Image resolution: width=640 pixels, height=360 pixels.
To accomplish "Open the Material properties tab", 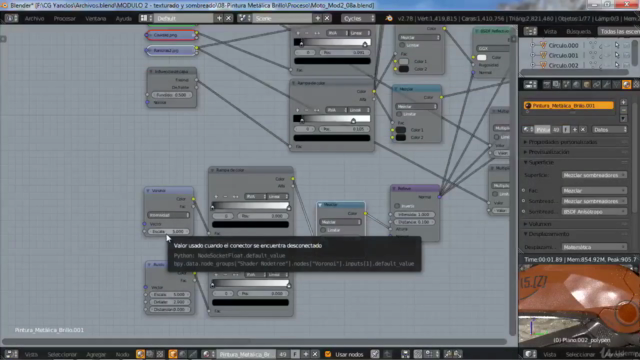I will (x=627, y=84).
